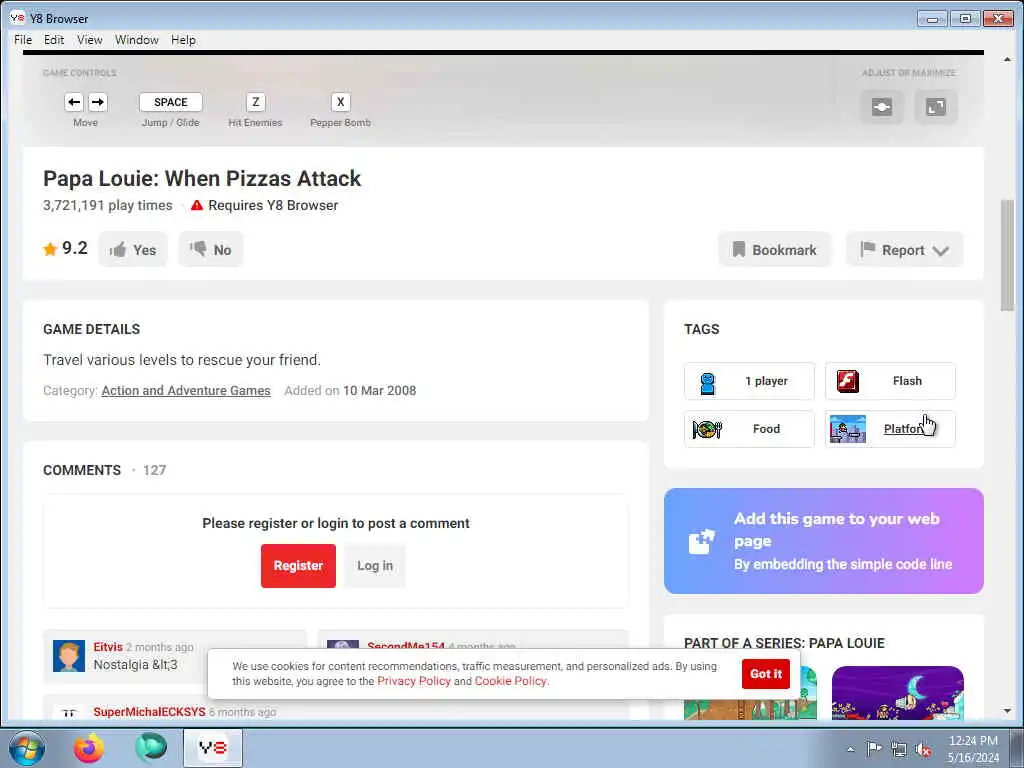Open the Help menu
Image resolution: width=1024 pixels, height=768 pixels.
[184, 40]
